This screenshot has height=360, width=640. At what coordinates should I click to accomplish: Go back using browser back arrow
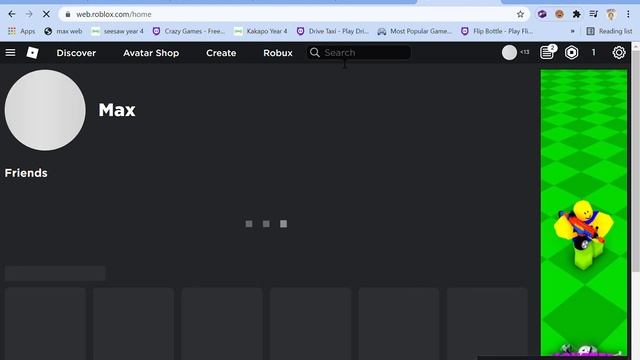tap(11, 14)
